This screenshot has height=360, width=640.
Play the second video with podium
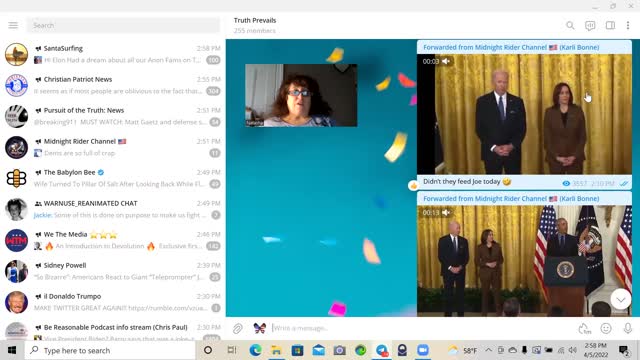pos(524,260)
